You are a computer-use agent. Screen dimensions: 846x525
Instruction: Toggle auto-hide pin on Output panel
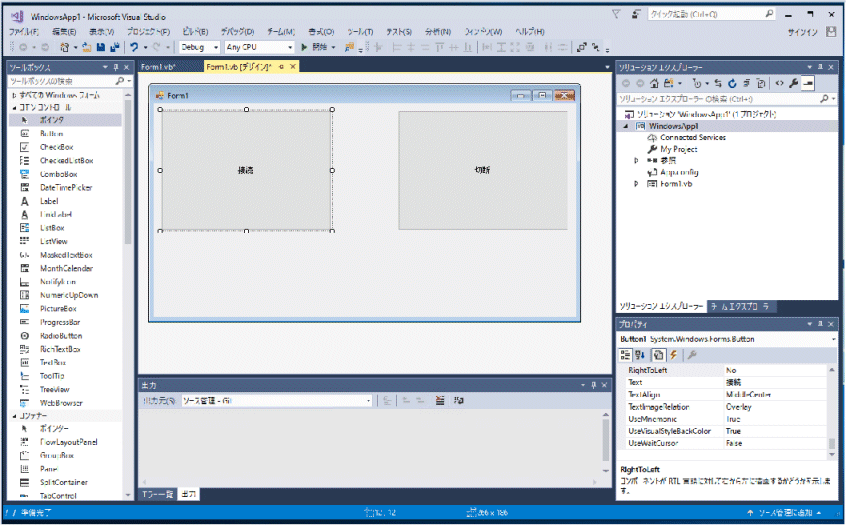593,385
